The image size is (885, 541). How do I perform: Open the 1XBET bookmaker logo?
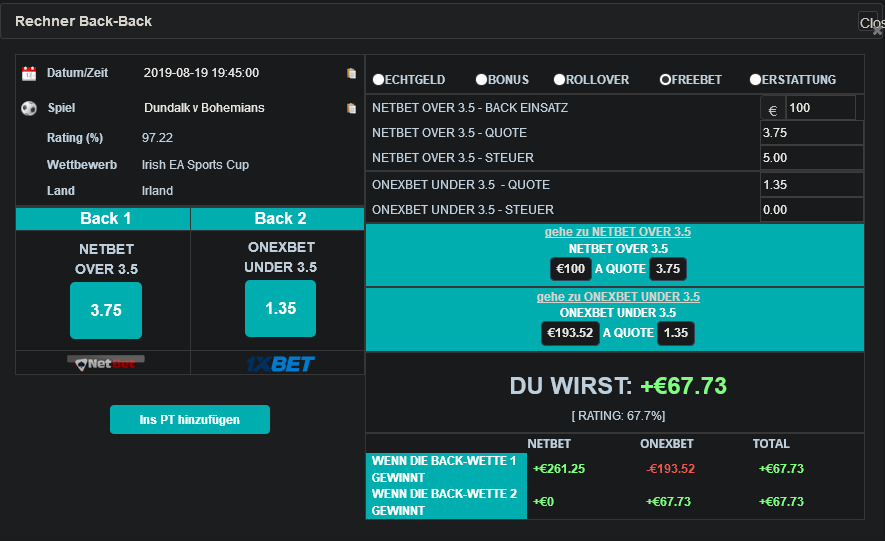click(280, 364)
